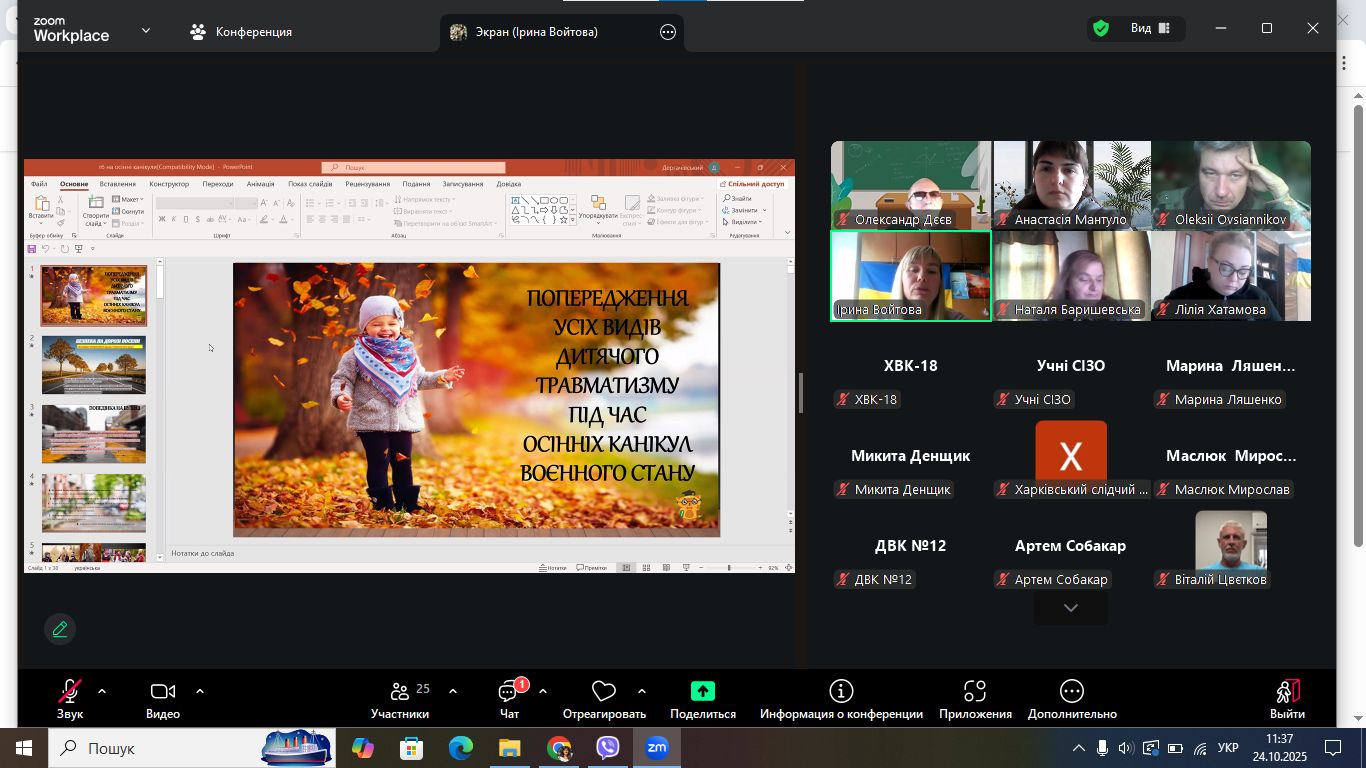Open the React heart icon
The width and height of the screenshot is (1366, 768).
603,691
